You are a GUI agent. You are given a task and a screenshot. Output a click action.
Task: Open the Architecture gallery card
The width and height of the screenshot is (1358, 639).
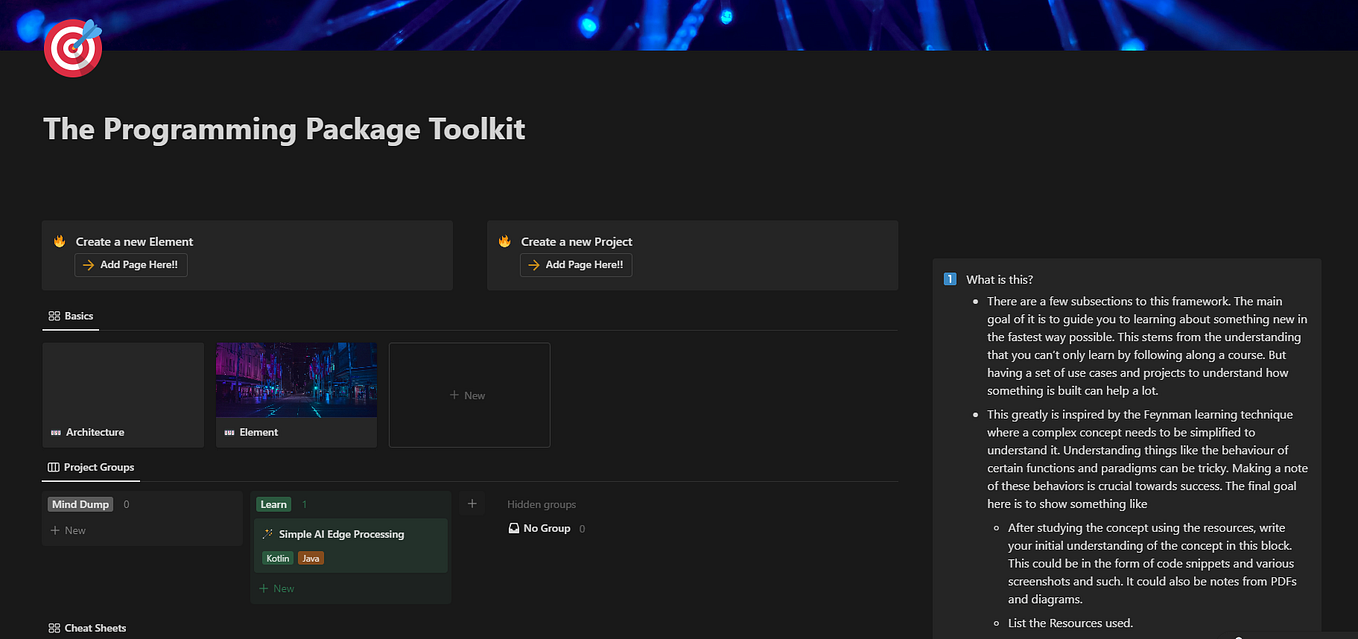(x=123, y=395)
